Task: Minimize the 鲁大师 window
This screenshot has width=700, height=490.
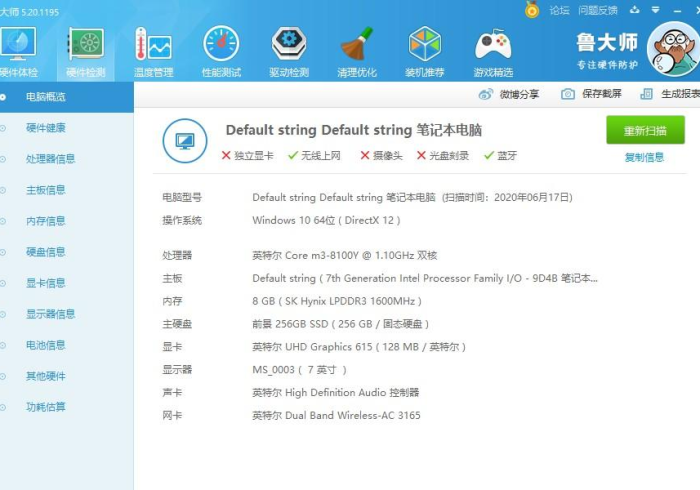Action: coord(677,11)
